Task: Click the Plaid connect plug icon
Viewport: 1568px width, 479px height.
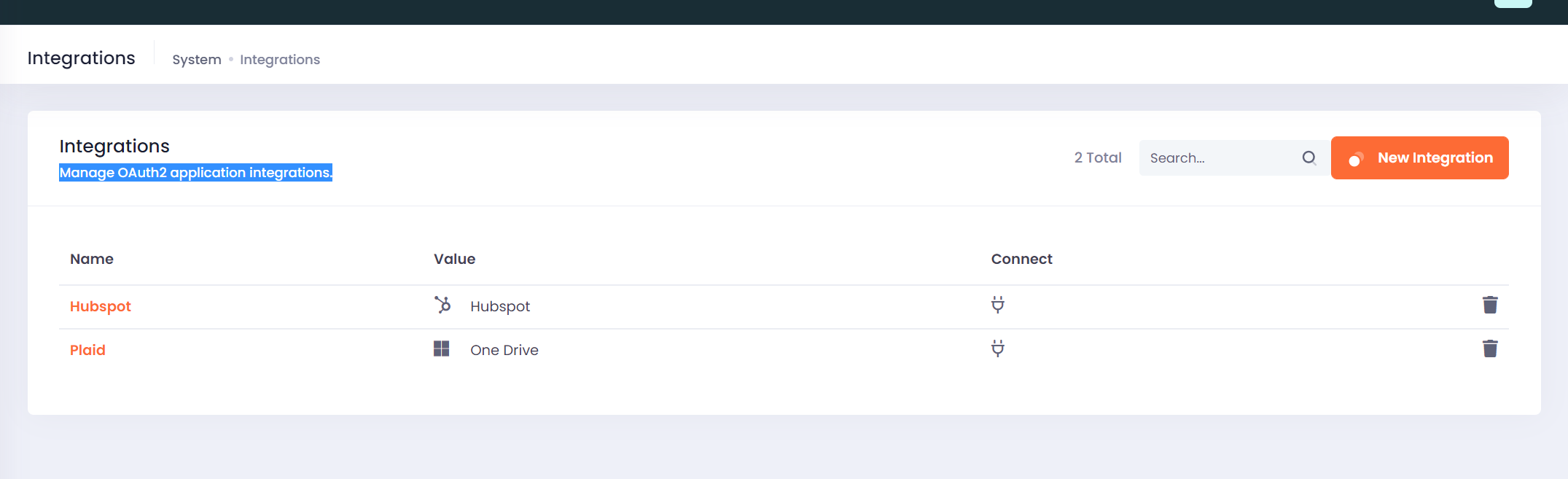Action: pos(998,348)
